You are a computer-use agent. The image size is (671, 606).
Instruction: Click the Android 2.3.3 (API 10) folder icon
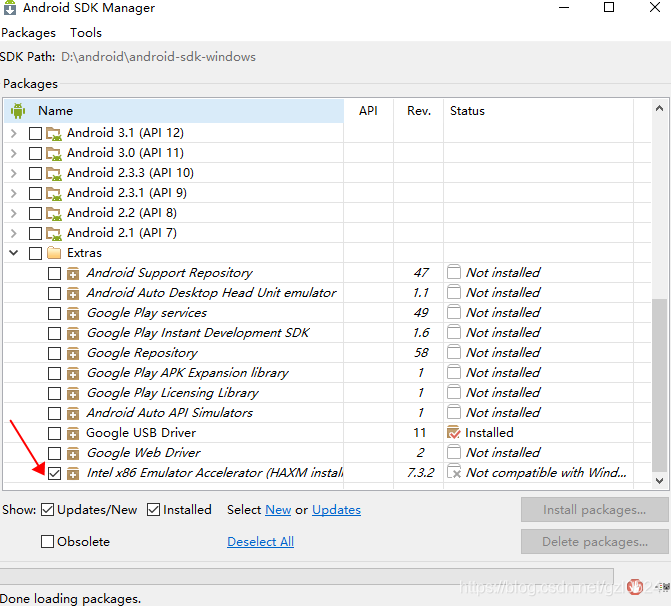pyautogui.click(x=54, y=173)
